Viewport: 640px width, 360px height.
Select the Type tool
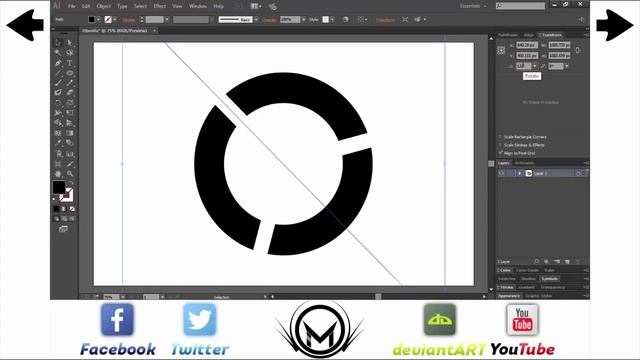tap(70, 63)
